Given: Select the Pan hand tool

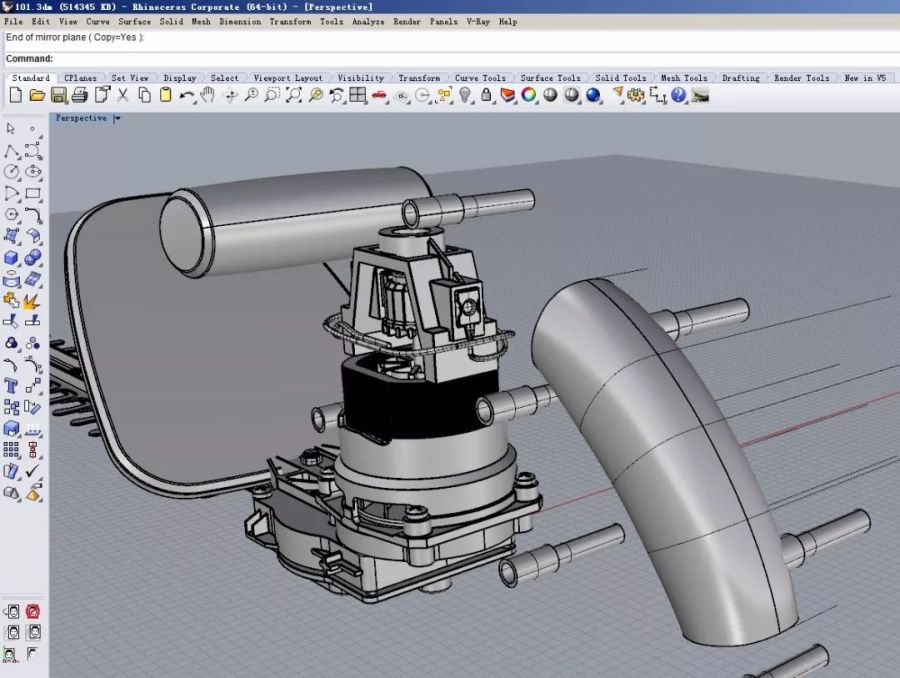Looking at the screenshot, I should coord(208,95).
